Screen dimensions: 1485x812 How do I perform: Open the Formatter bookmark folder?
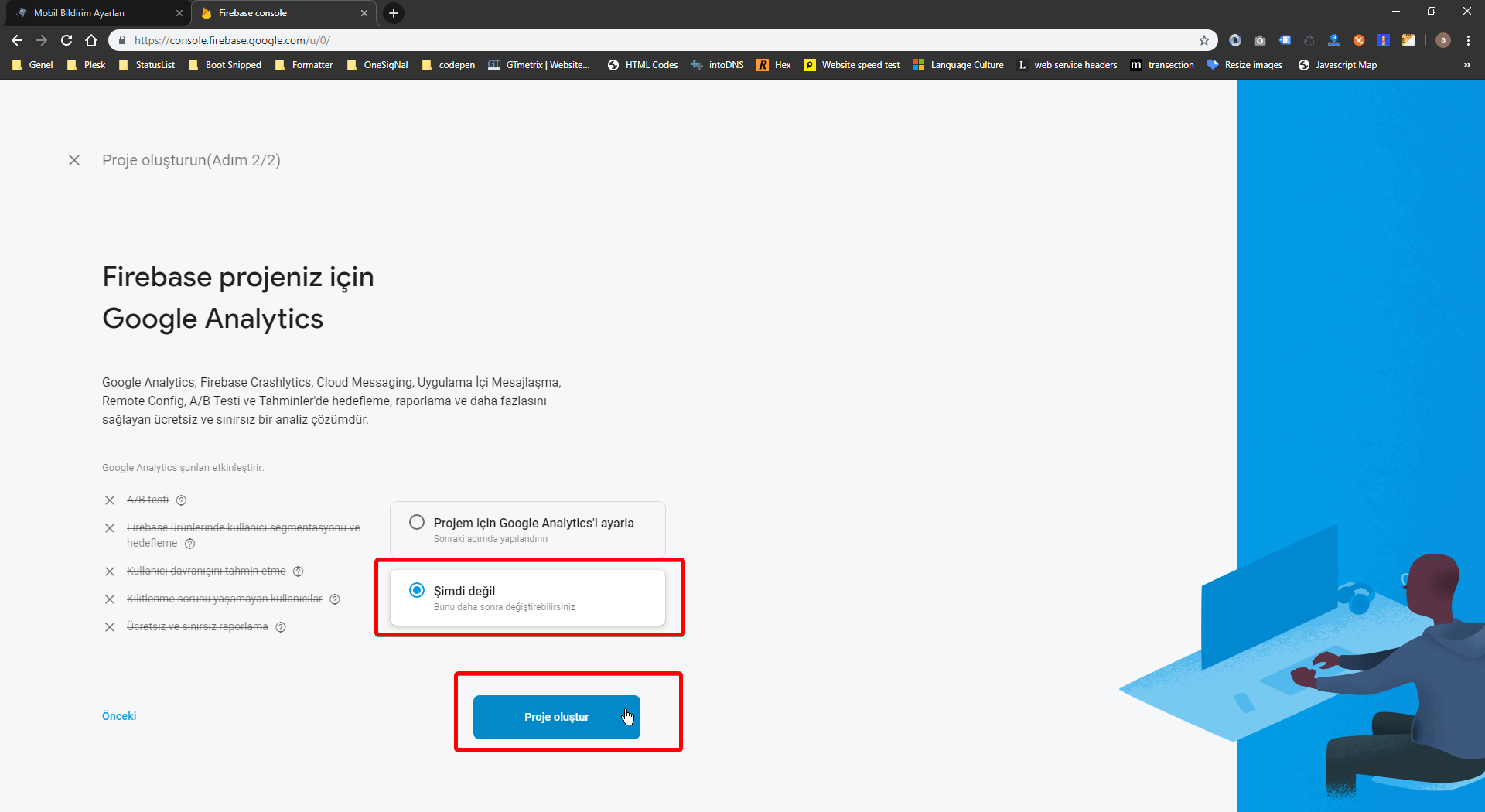pyautogui.click(x=304, y=65)
